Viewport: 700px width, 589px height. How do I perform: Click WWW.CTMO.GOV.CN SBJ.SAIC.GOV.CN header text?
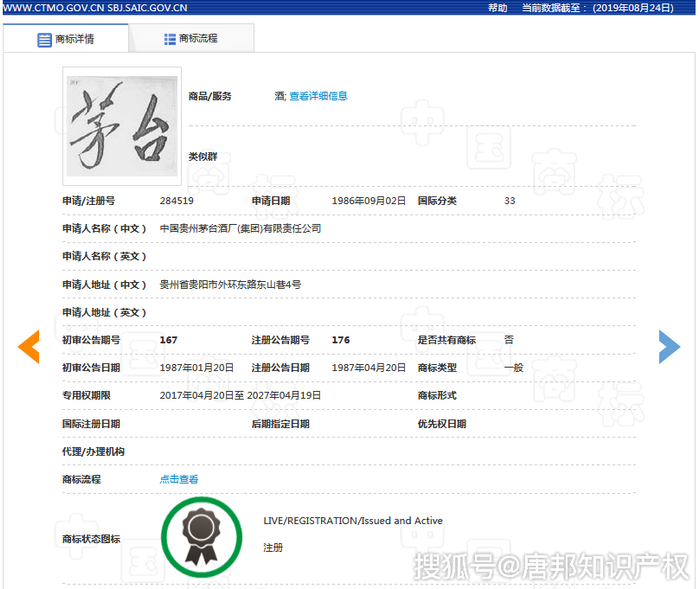coord(95,8)
